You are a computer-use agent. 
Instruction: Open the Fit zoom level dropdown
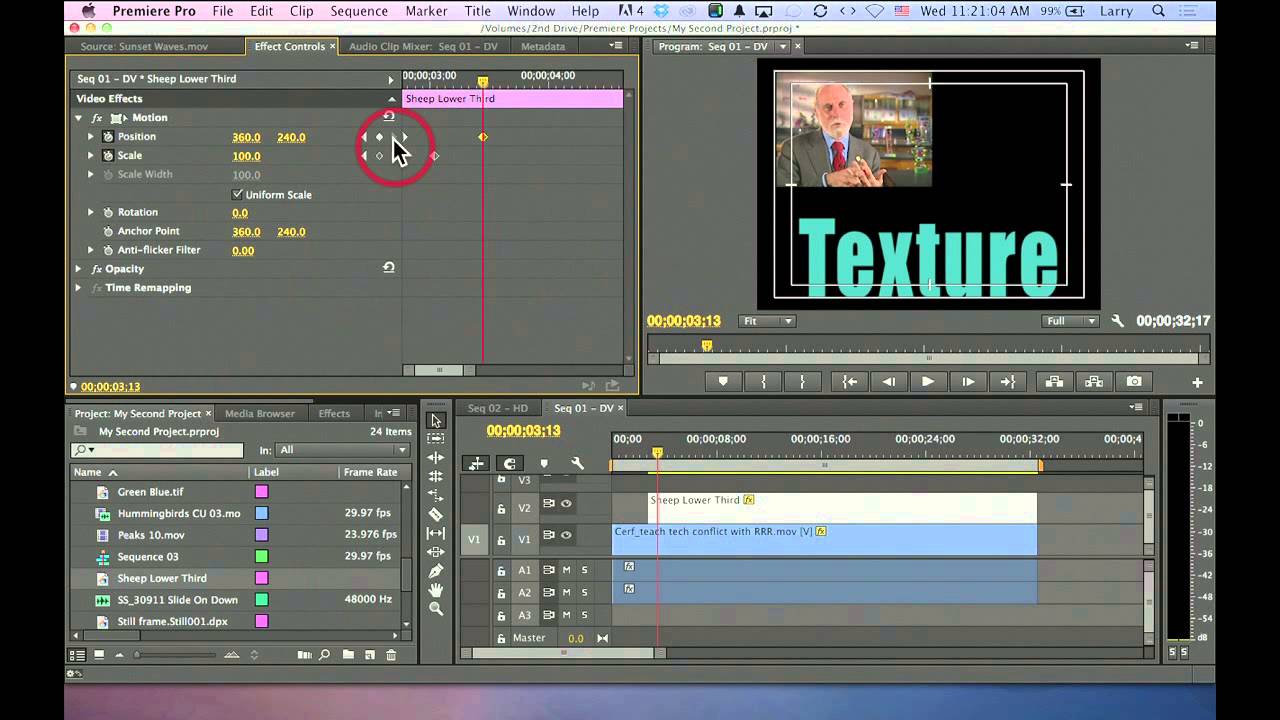[767, 321]
